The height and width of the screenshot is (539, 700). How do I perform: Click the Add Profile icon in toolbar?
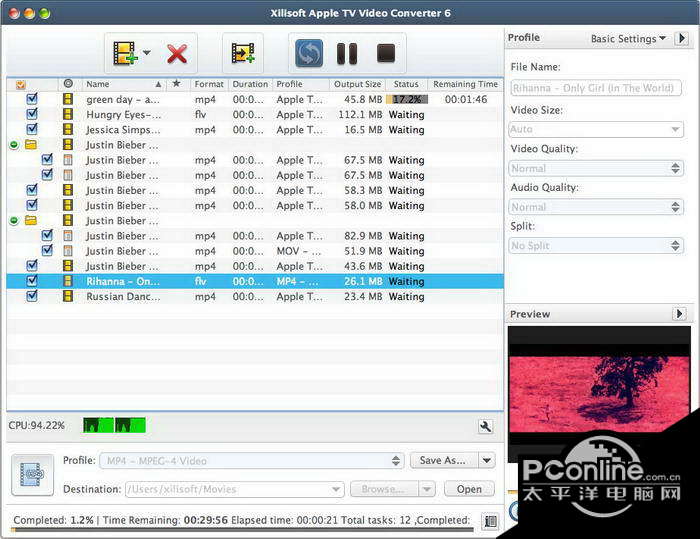pos(242,54)
